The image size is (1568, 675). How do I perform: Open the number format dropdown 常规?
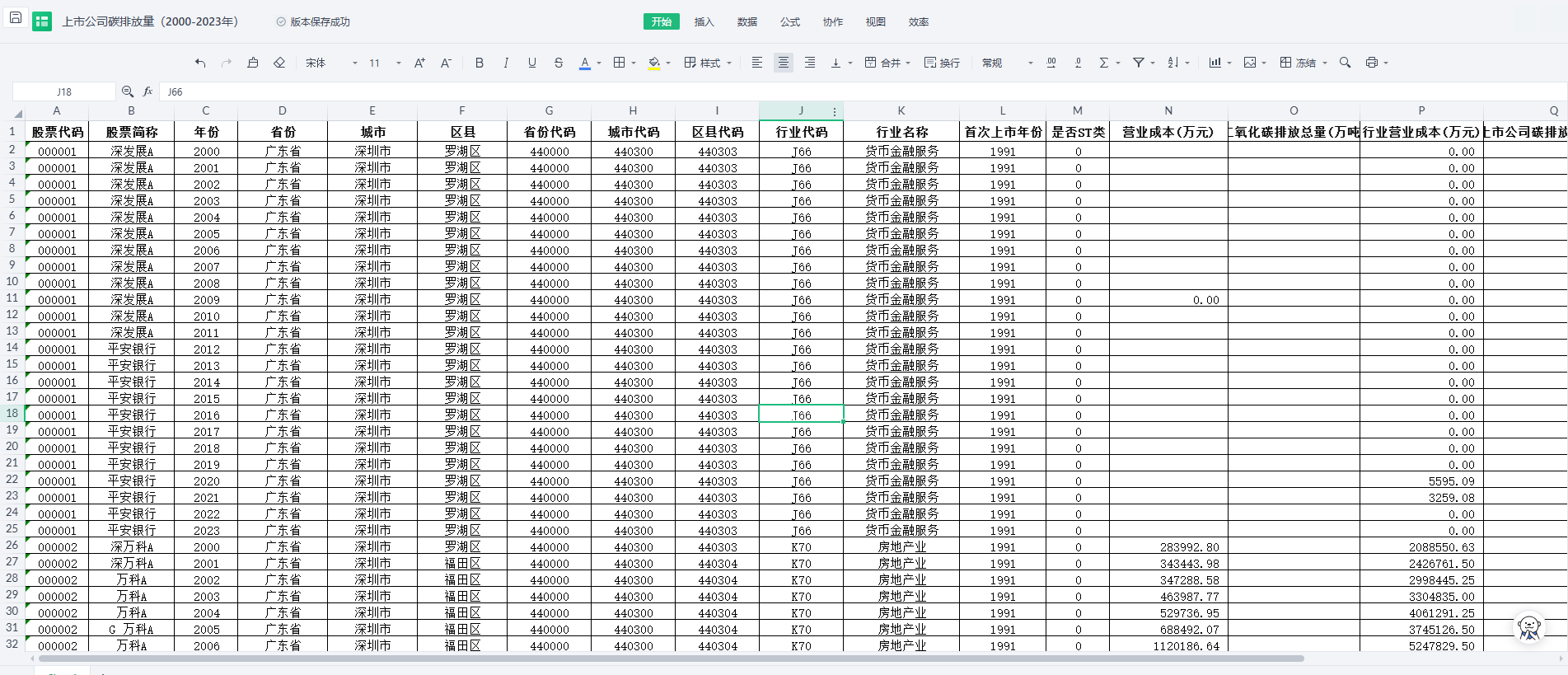click(1007, 63)
